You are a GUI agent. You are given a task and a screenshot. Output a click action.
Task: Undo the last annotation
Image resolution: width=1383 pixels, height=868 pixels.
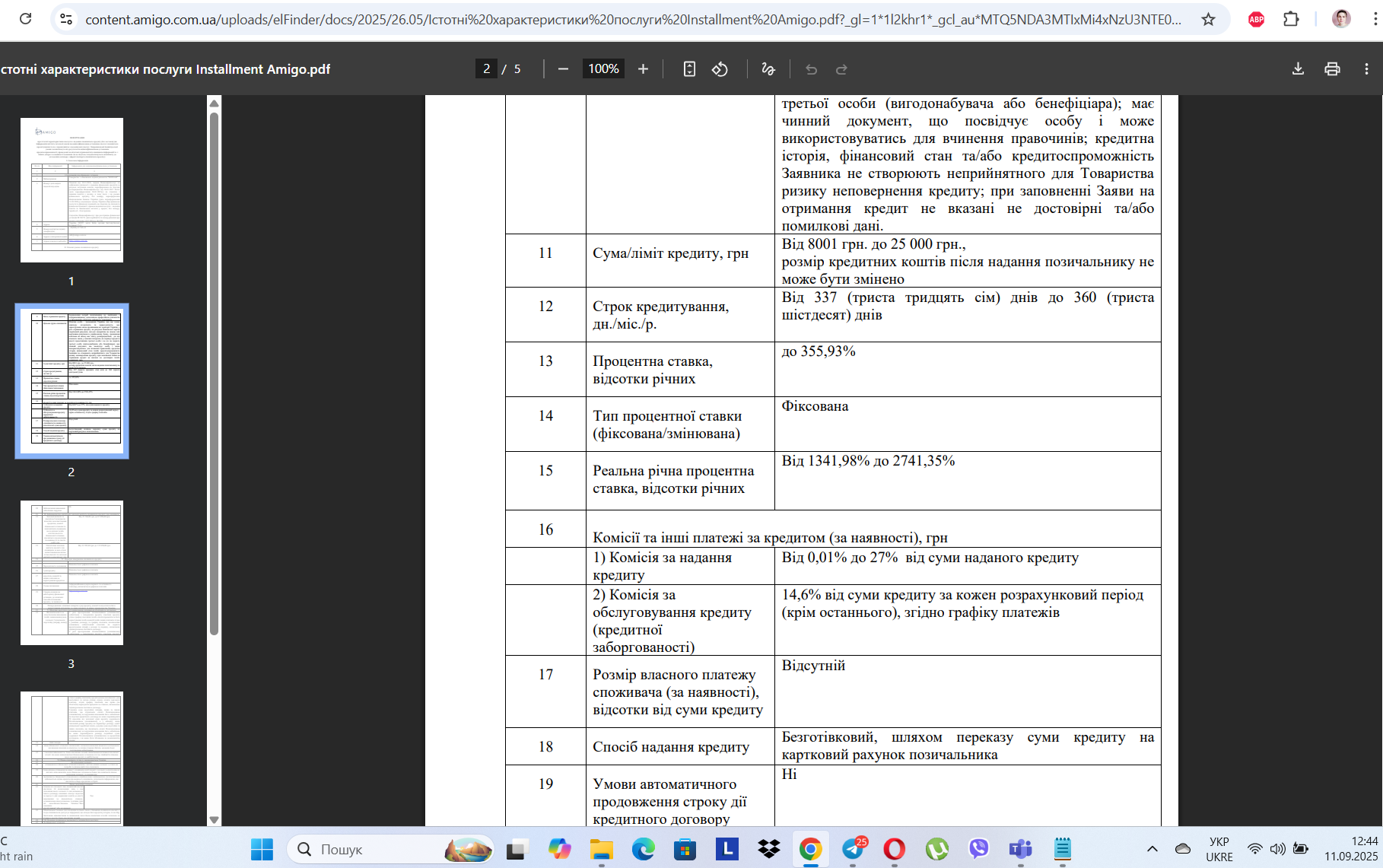pos(811,69)
